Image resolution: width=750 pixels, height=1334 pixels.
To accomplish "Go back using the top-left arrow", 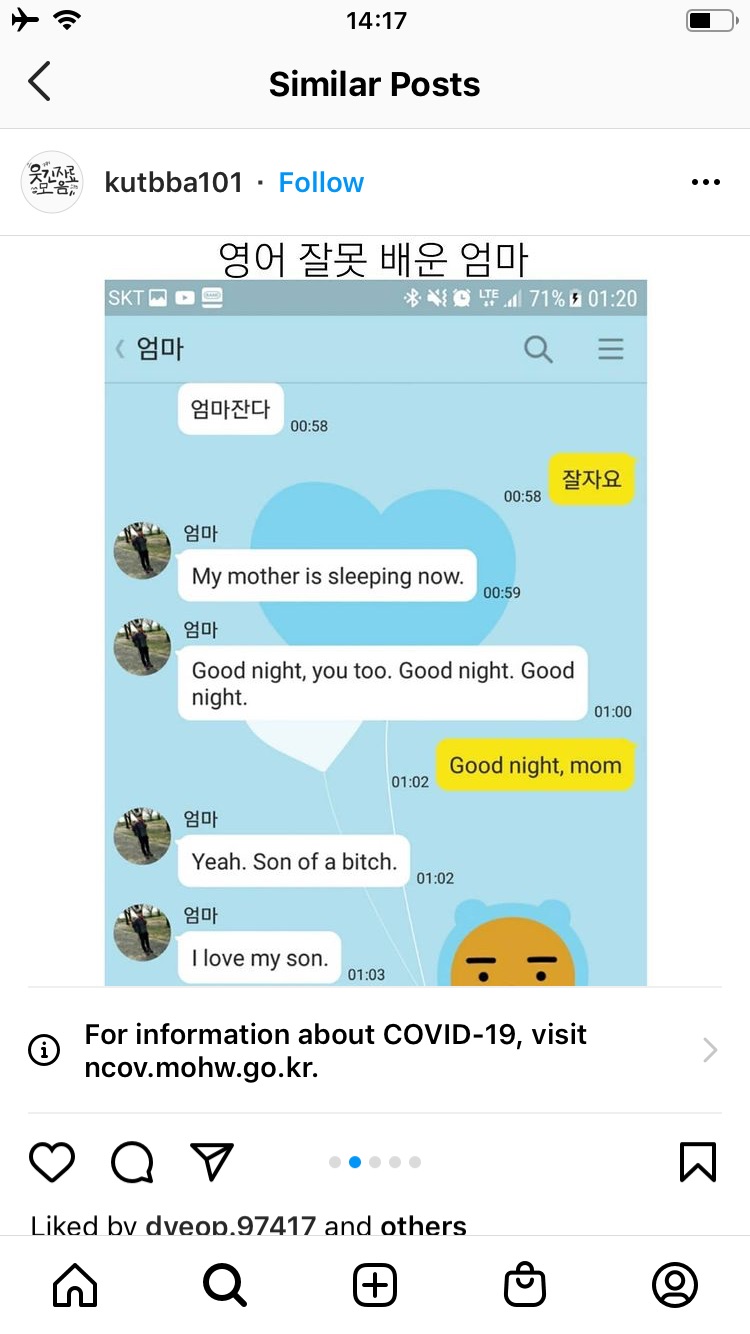I will (x=39, y=81).
